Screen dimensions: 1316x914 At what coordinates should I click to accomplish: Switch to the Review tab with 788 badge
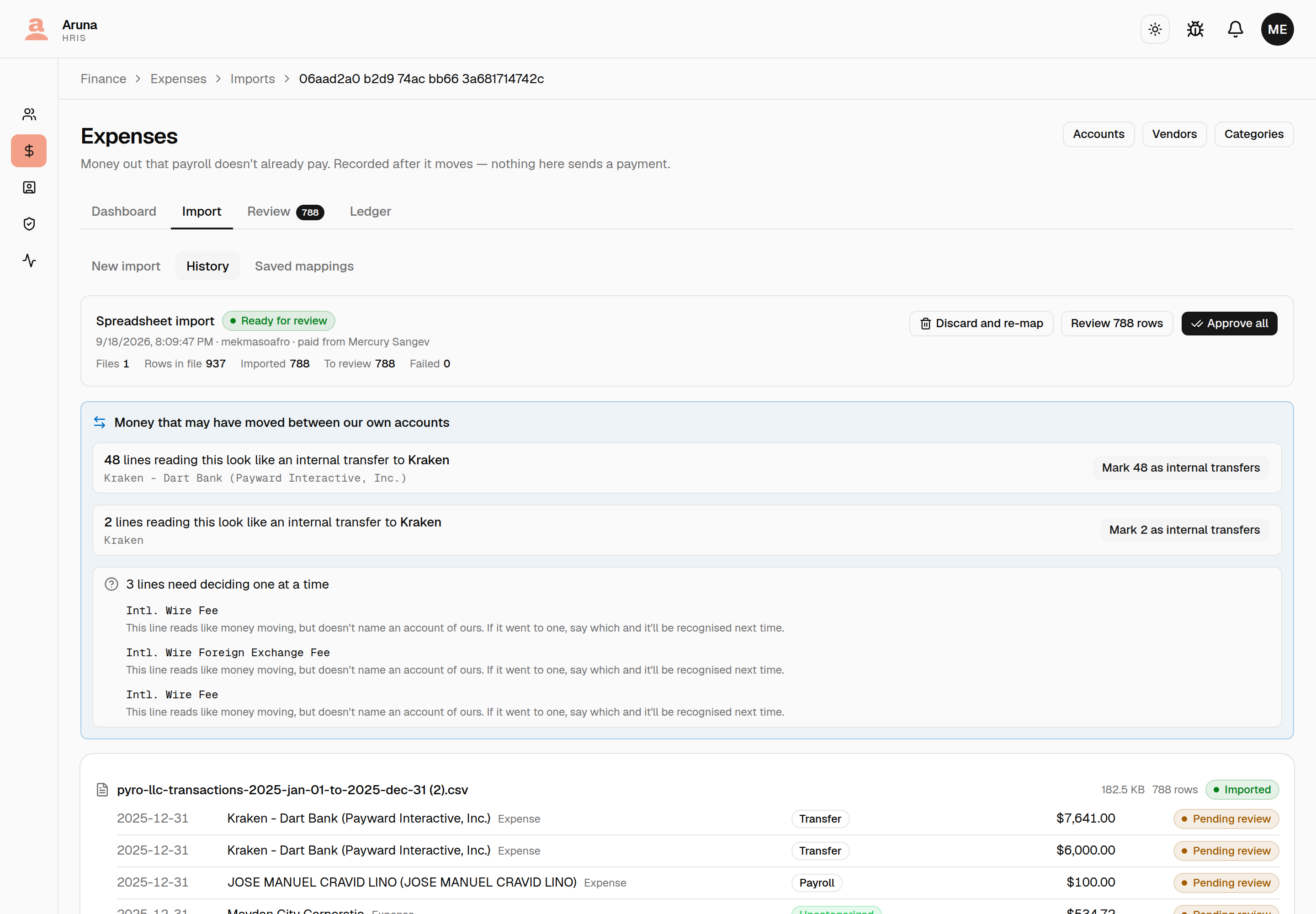pyautogui.click(x=285, y=212)
